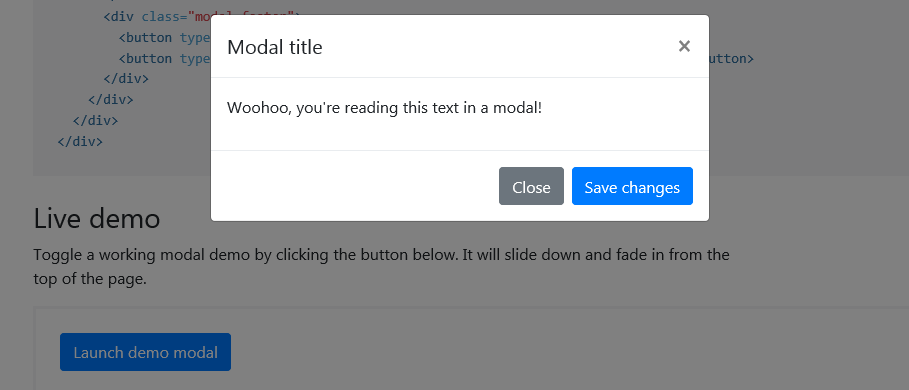Screen dimensions: 909x390
Task: Click the blue Save changes button
Action: pyautogui.click(x=632, y=186)
